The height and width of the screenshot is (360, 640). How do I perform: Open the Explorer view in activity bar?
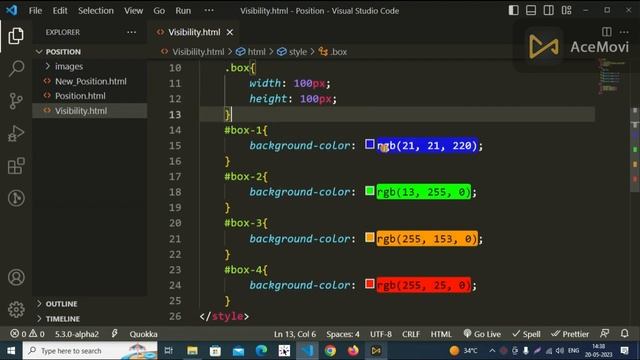pyautogui.click(x=16, y=36)
